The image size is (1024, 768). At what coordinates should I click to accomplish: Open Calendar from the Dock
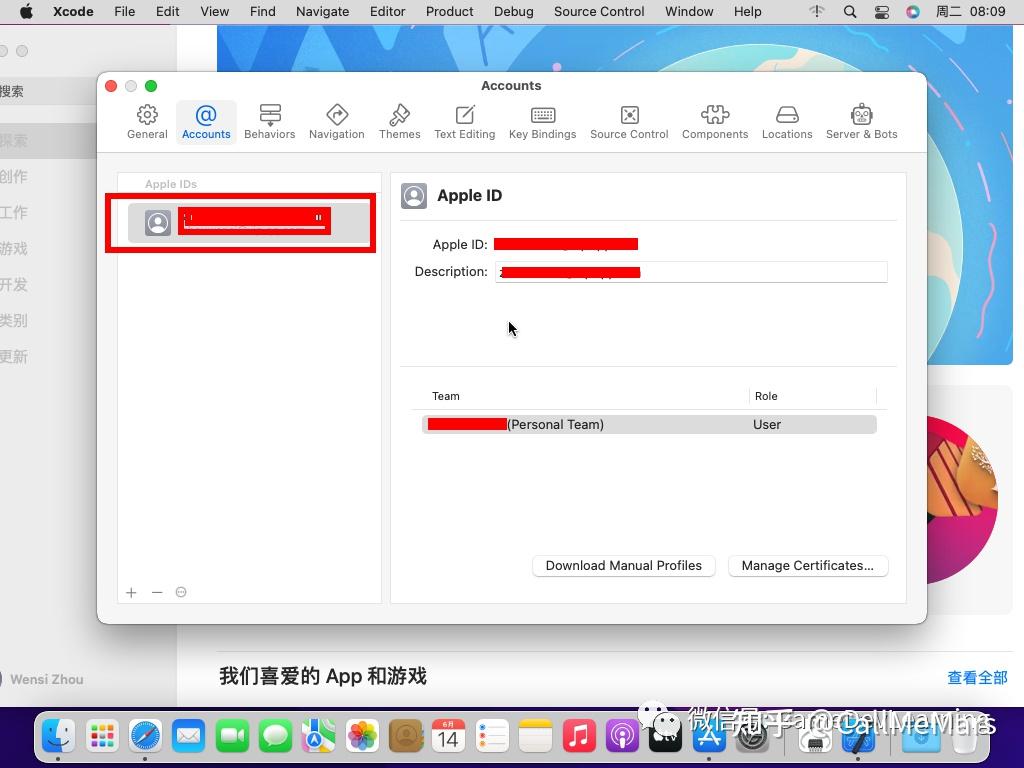tap(449, 736)
